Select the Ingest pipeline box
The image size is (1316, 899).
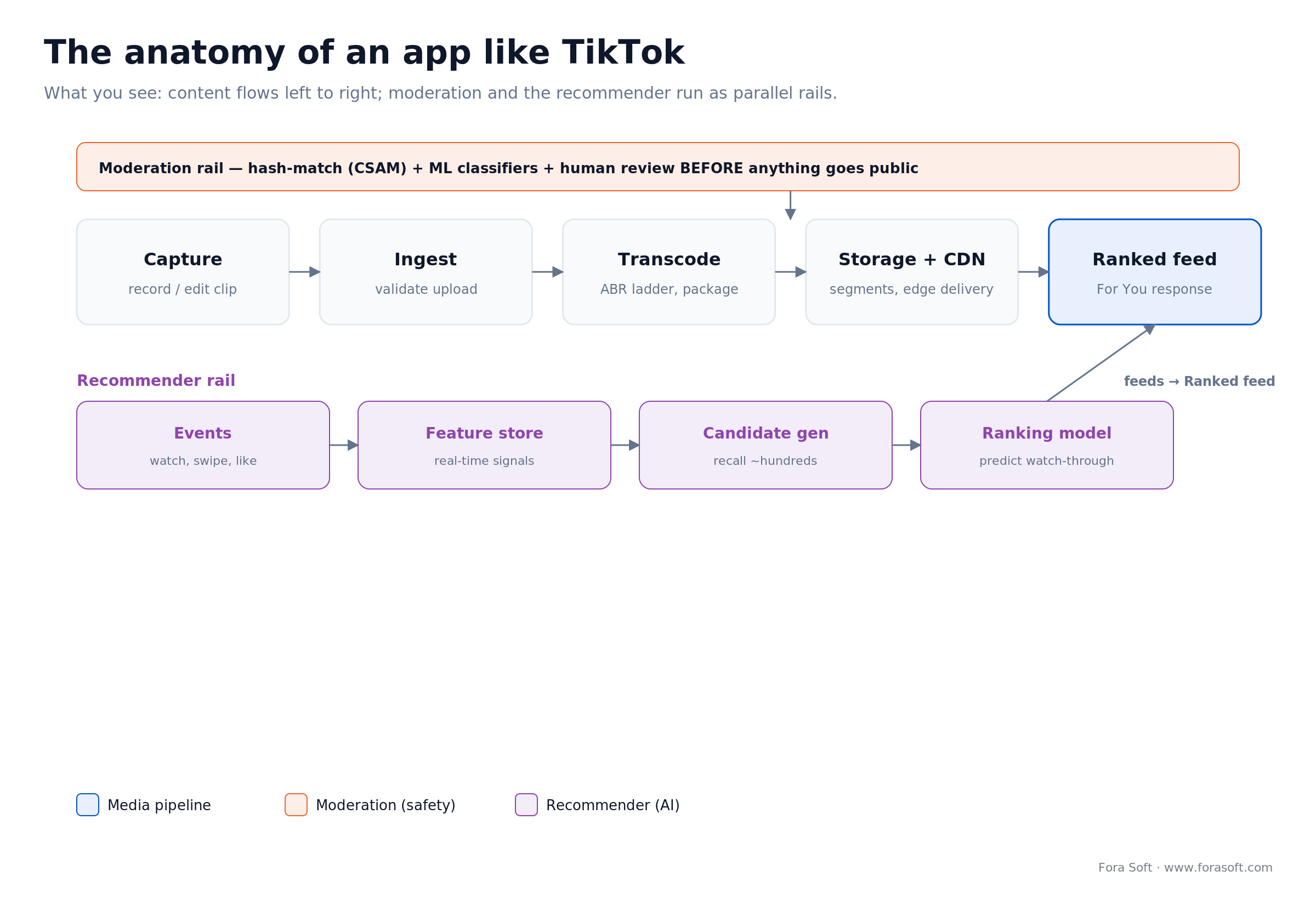(x=426, y=272)
